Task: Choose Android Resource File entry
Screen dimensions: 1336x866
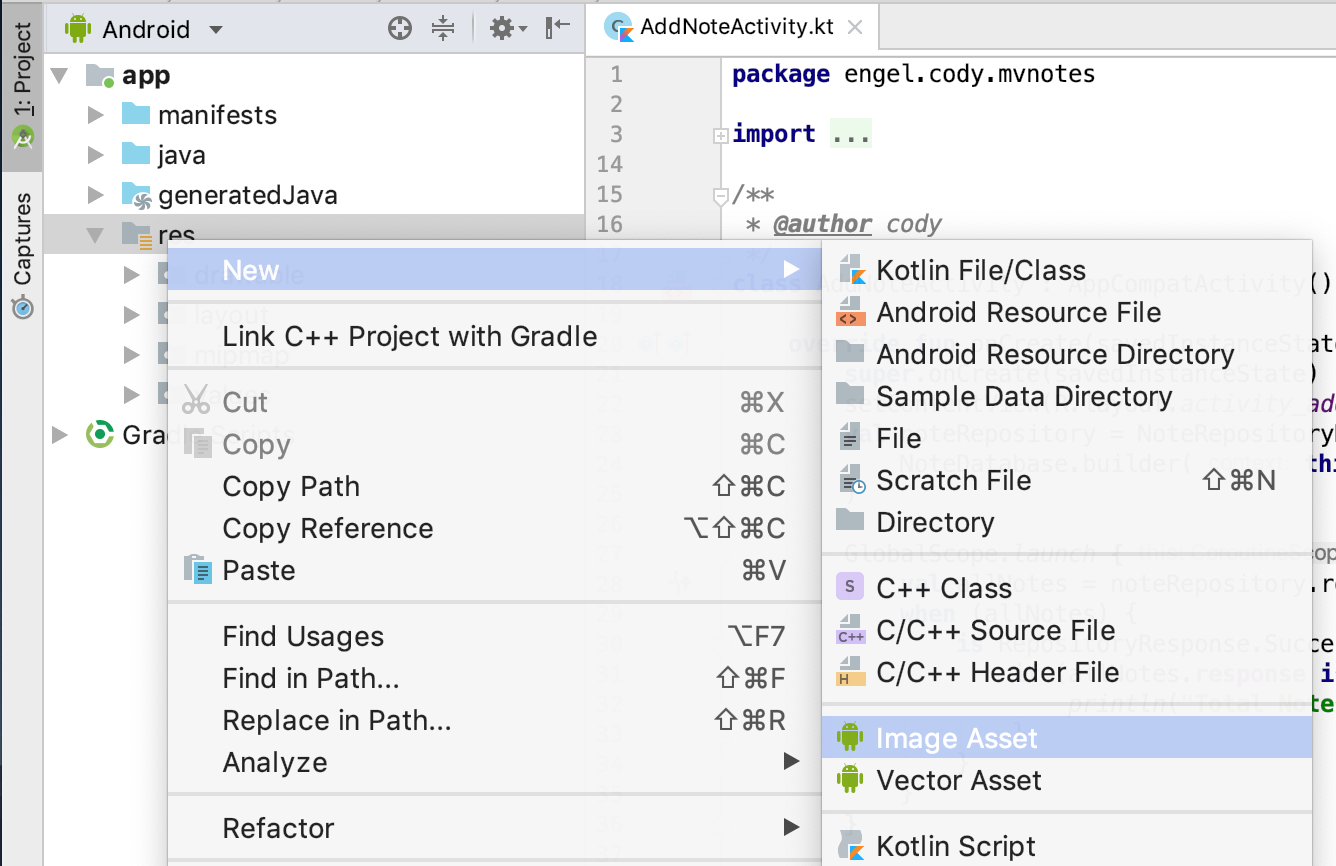Action: tap(1018, 312)
